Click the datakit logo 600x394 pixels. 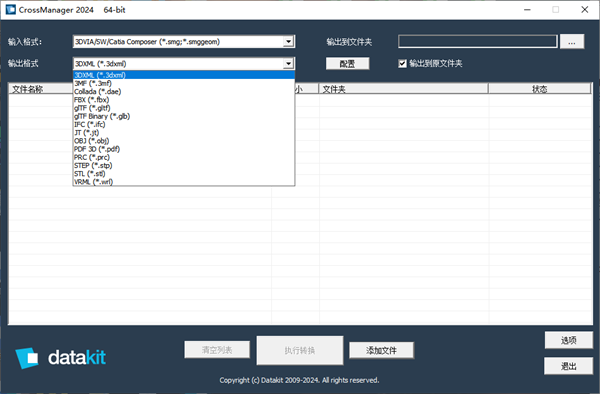(x=60, y=358)
